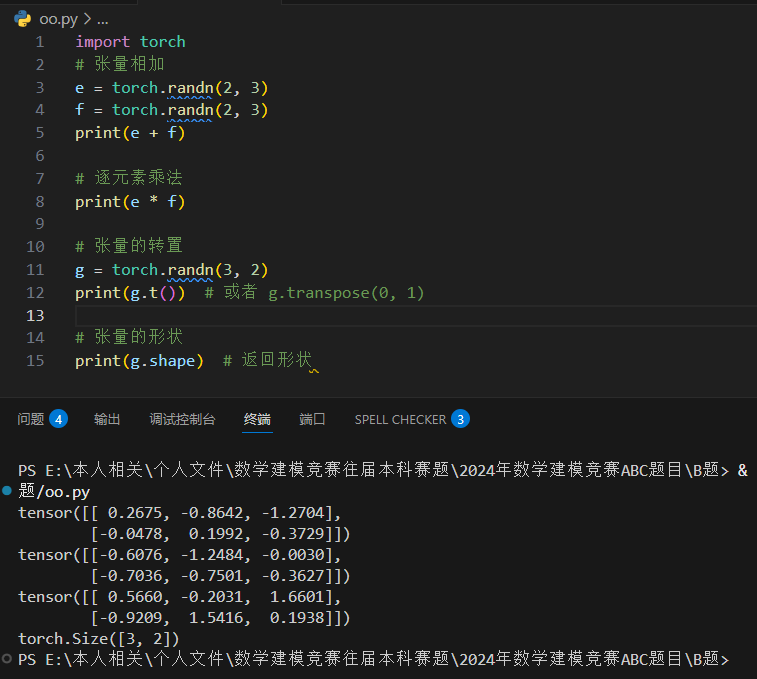Click 'print(g.shape)' on line 15
This screenshot has width=757, height=679.
pyautogui.click(x=140, y=361)
